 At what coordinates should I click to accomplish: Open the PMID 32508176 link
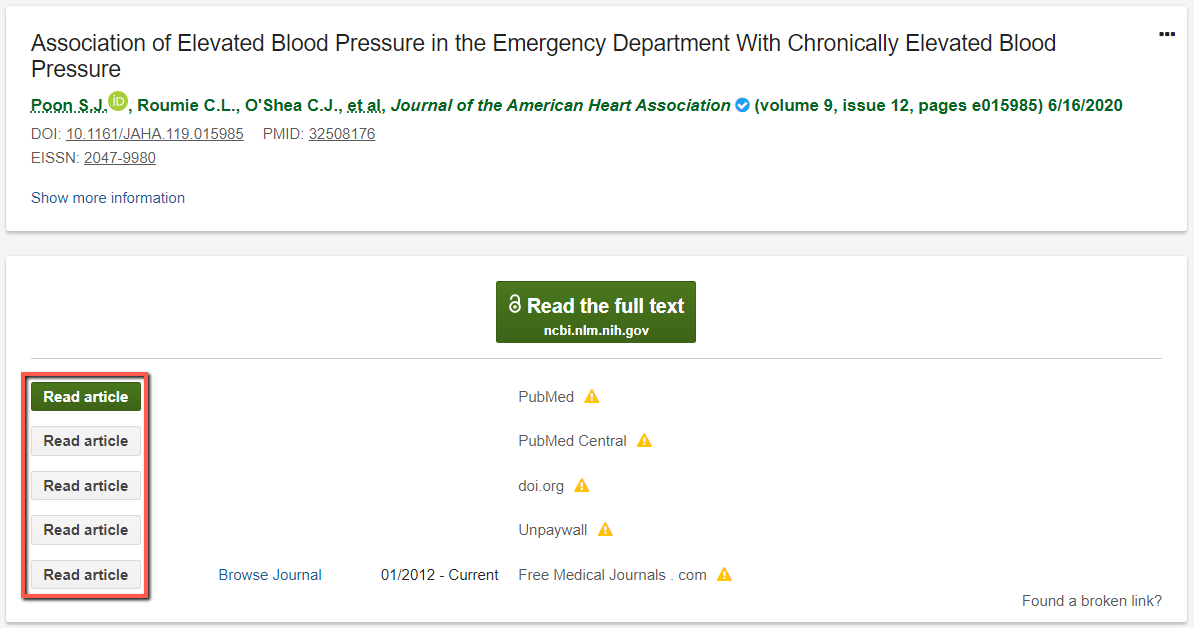coord(342,134)
